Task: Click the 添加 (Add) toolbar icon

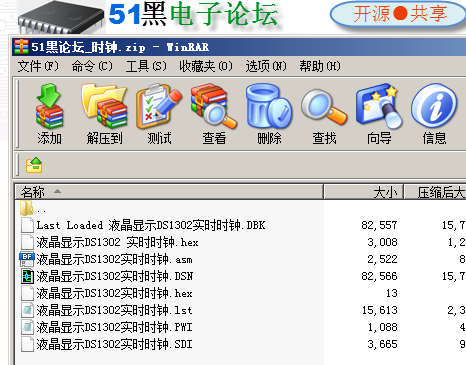Action: (x=49, y=106)
